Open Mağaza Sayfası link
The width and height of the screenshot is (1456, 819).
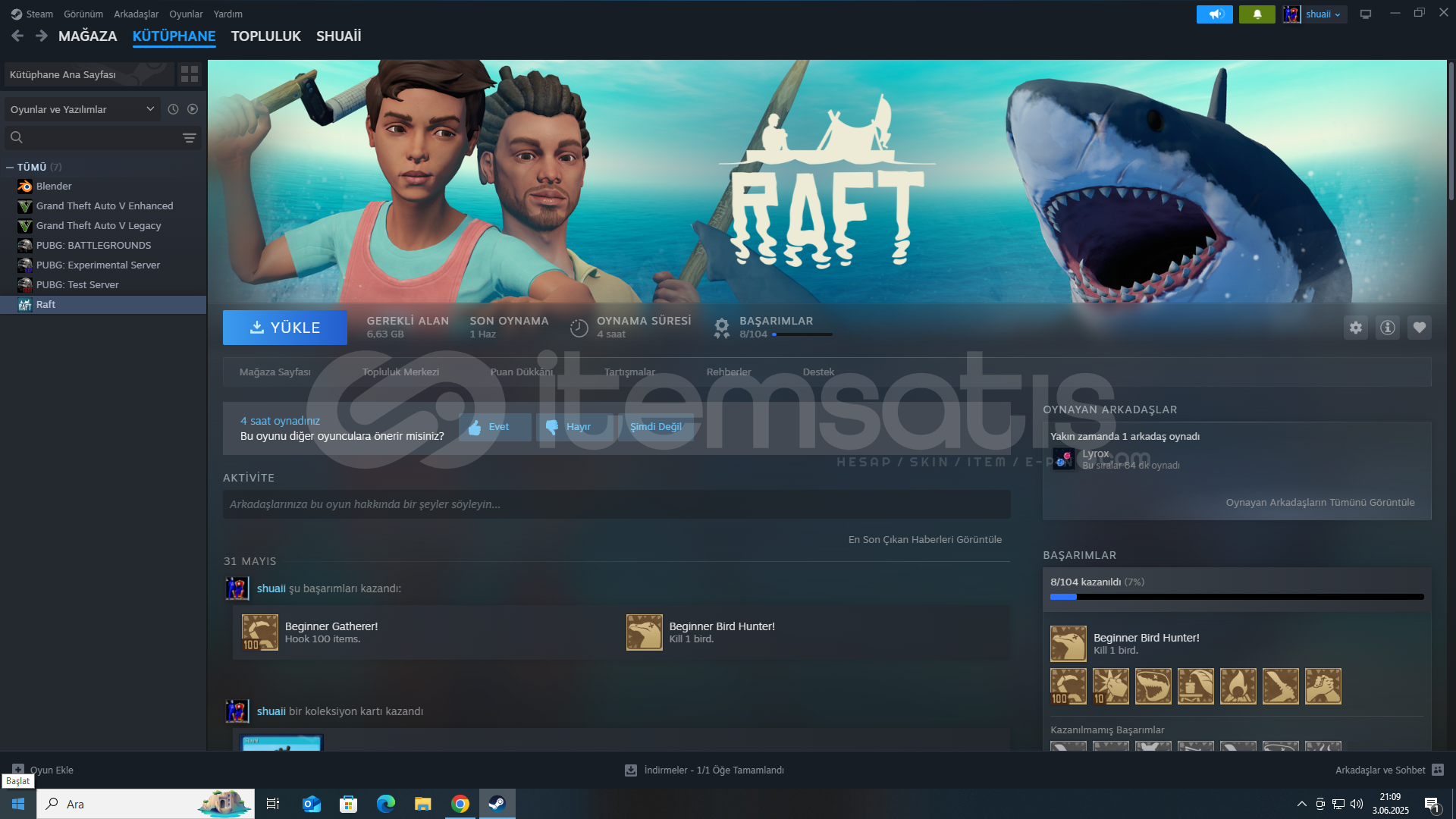[275, 372]
